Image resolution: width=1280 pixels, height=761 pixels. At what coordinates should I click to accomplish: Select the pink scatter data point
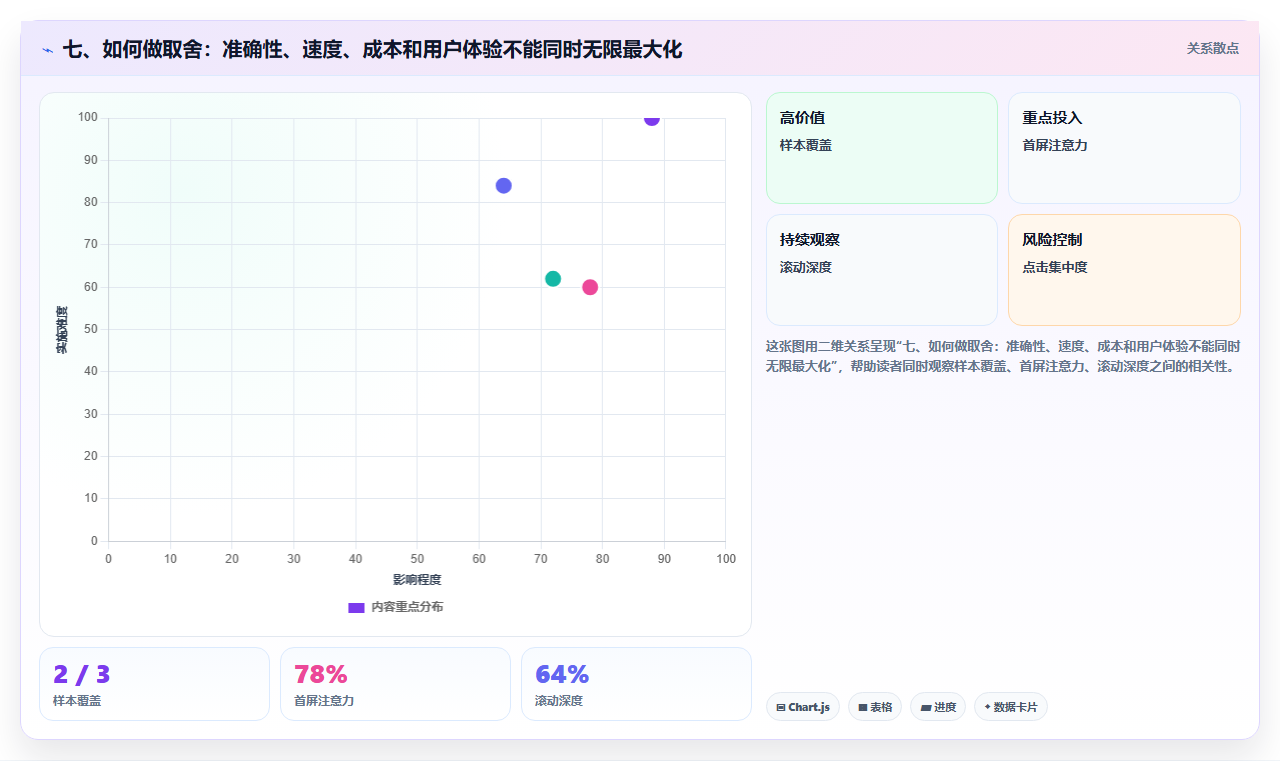pyautogui.click(x=590, y=287)
